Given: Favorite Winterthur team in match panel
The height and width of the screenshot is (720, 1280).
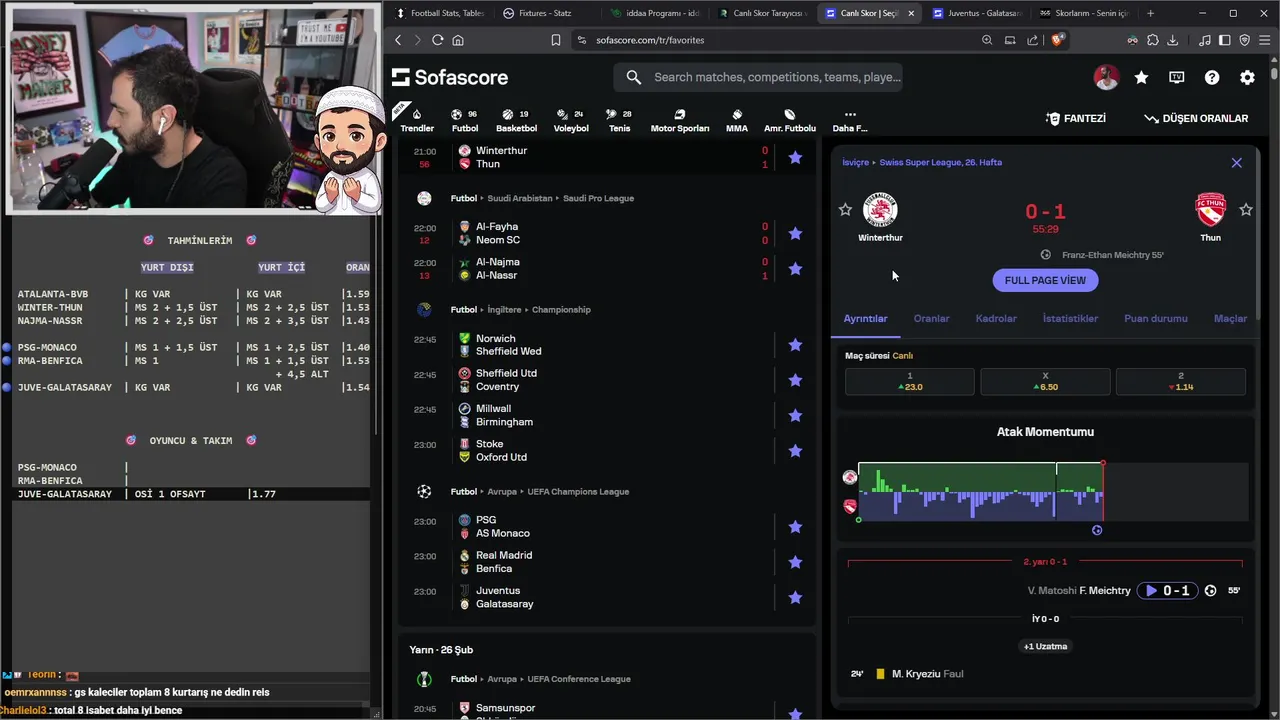Looking at the screenshot, I should [x=845, y=209].
